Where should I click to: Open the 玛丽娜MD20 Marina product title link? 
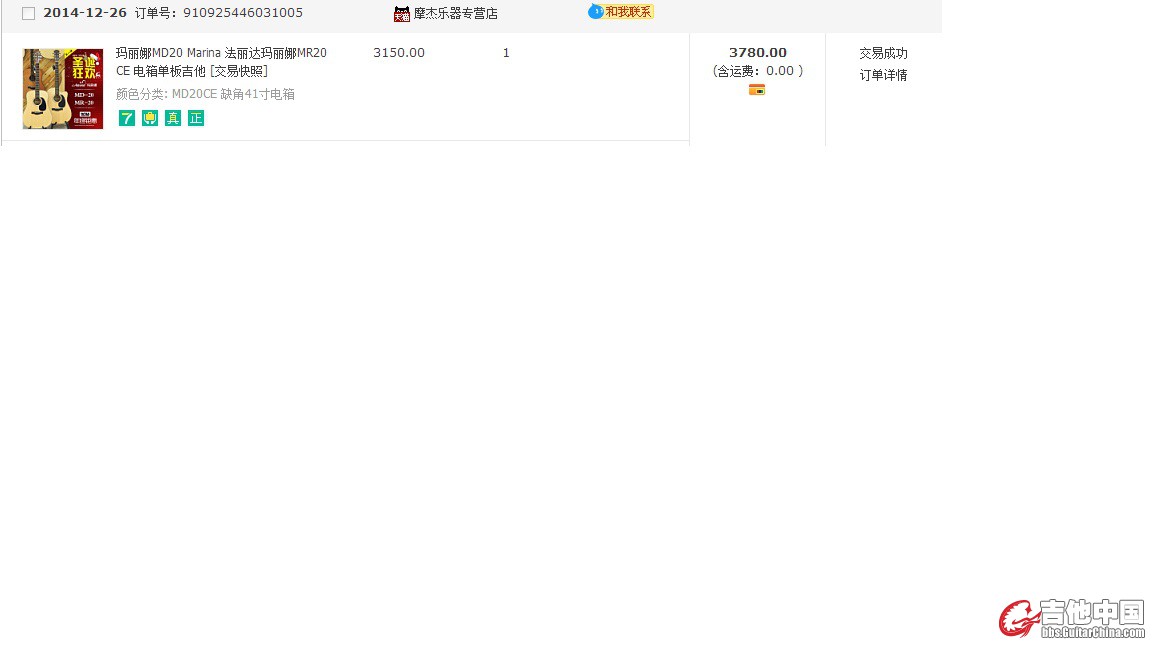pyautogui.click(x=221, y=62)
